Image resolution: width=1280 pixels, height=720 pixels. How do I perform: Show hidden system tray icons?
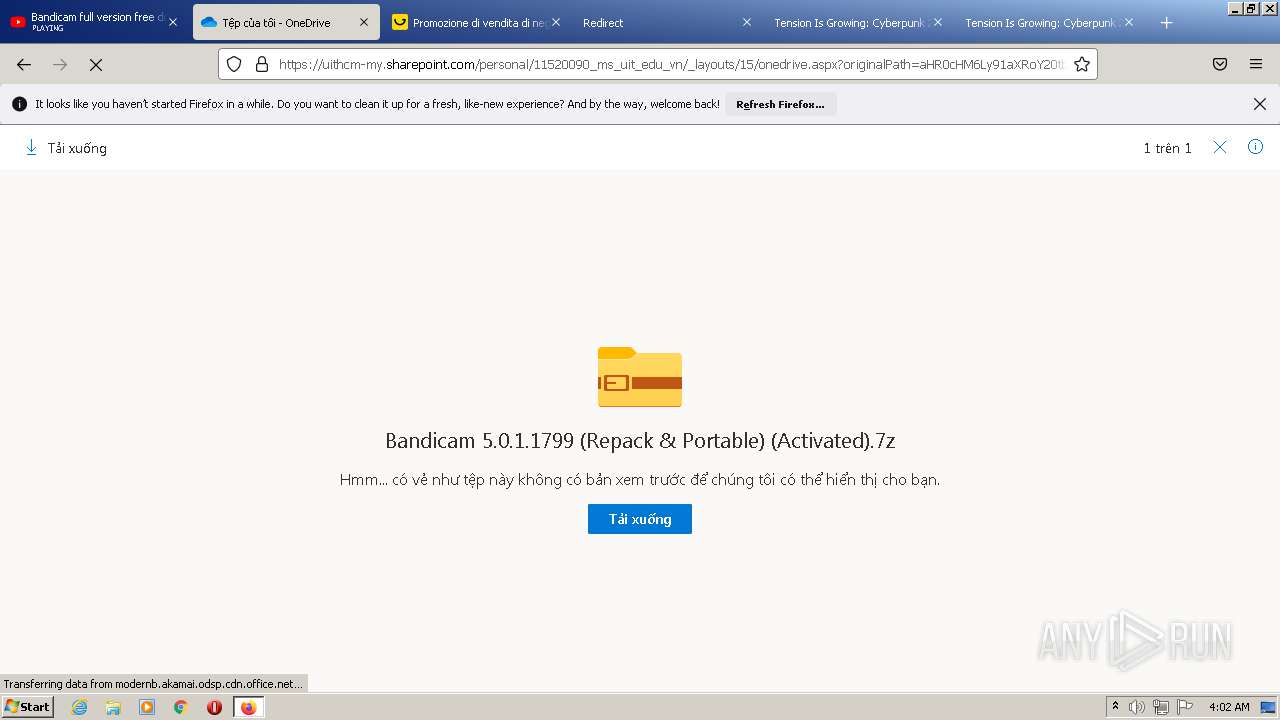(1115, 707)
